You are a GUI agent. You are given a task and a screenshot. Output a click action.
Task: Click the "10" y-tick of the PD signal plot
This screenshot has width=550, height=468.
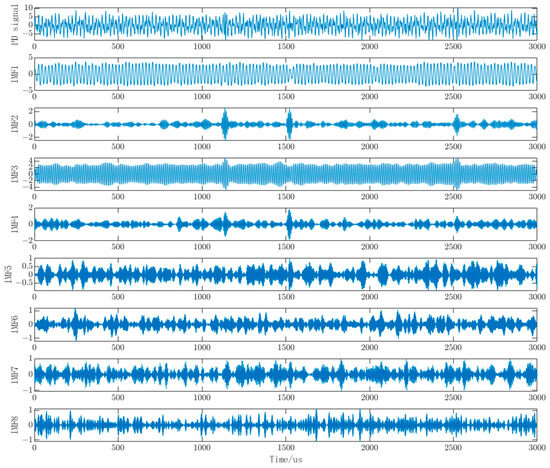pos(28,7)
